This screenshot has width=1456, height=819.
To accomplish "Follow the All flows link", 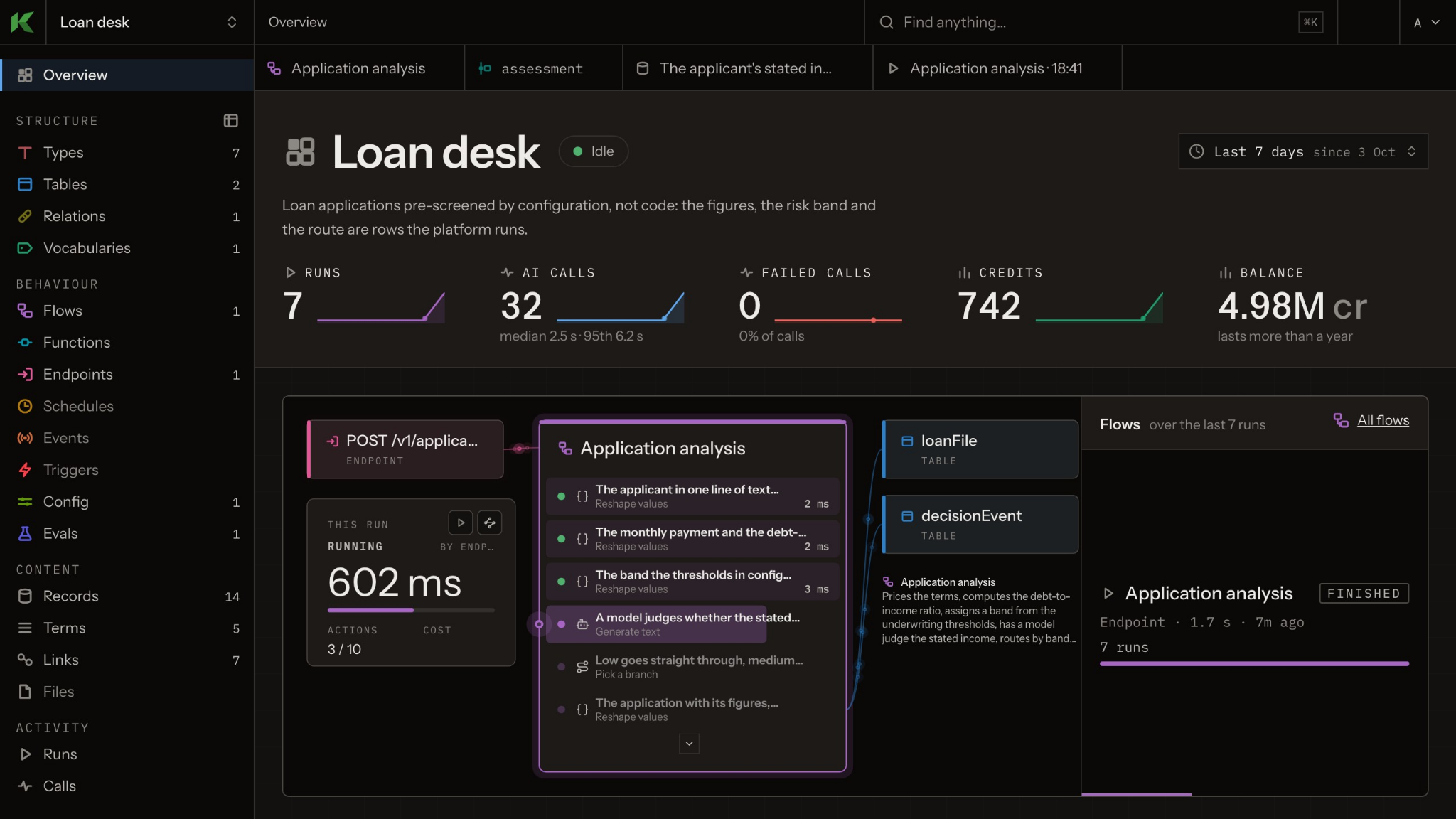I will click(x=1383, y=421).
